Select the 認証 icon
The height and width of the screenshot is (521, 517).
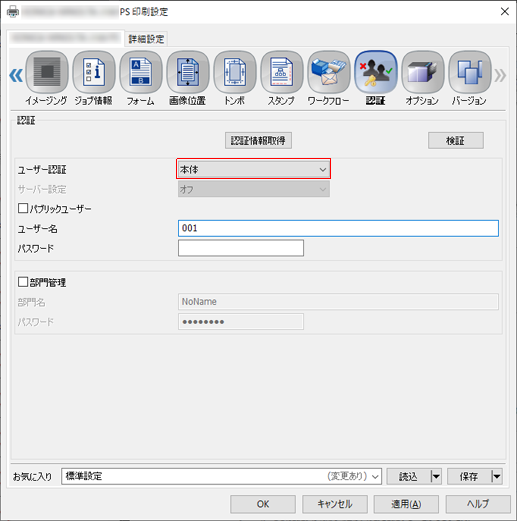[376, 72]
